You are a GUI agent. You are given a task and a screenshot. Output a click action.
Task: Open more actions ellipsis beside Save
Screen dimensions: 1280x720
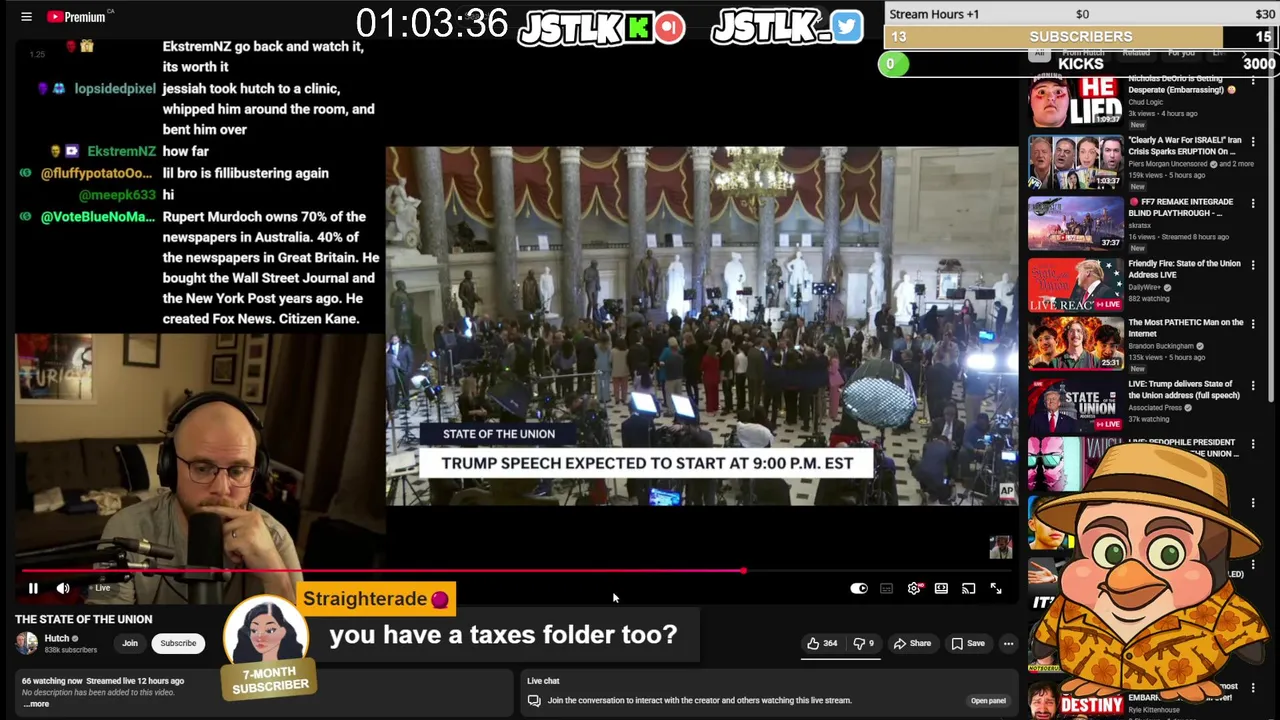pyautogui.click(x=1008, y=644)
